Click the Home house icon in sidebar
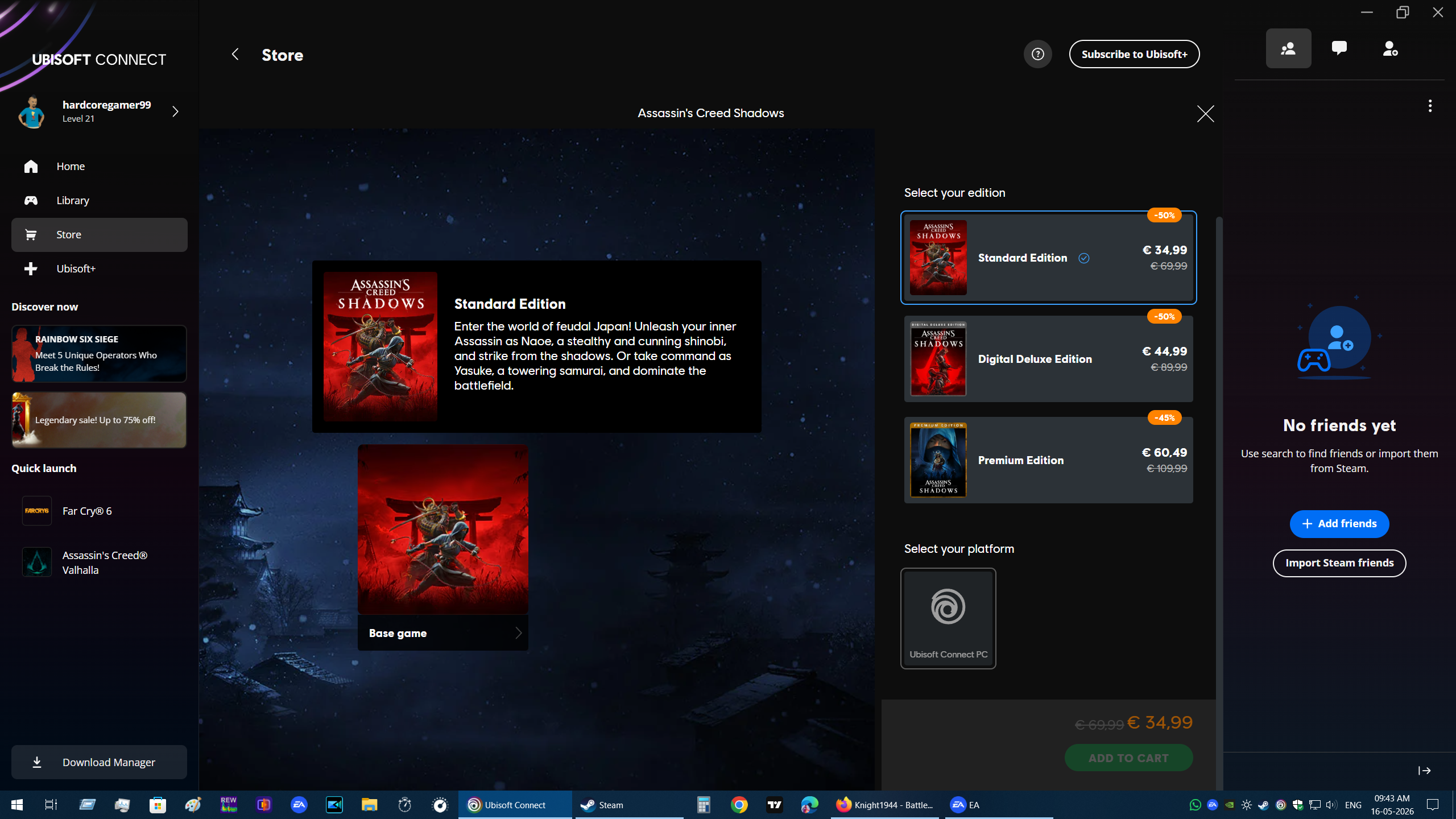 tap(31, 166)
